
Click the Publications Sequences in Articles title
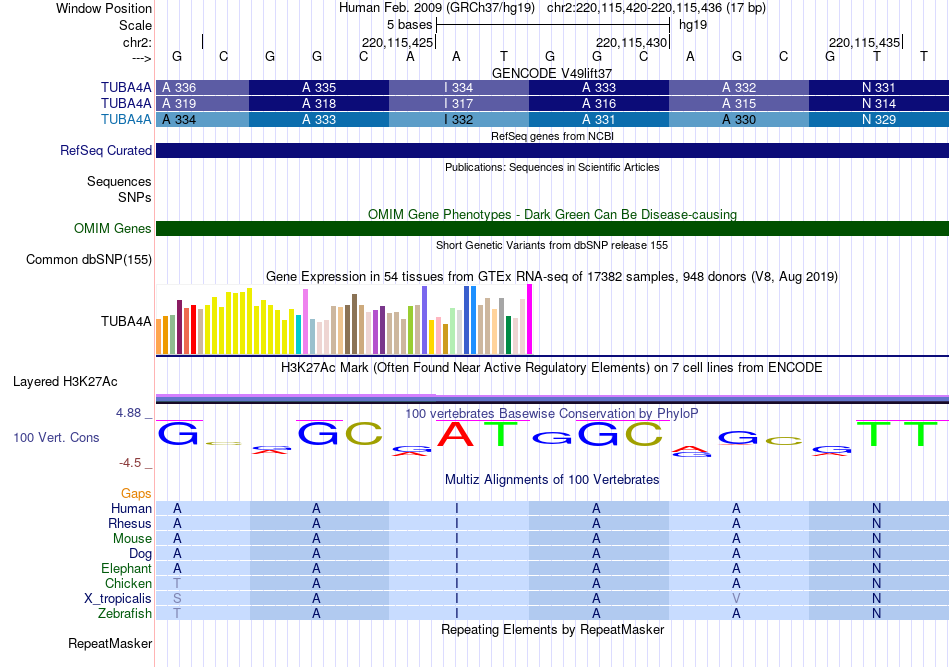click(552, 167)
